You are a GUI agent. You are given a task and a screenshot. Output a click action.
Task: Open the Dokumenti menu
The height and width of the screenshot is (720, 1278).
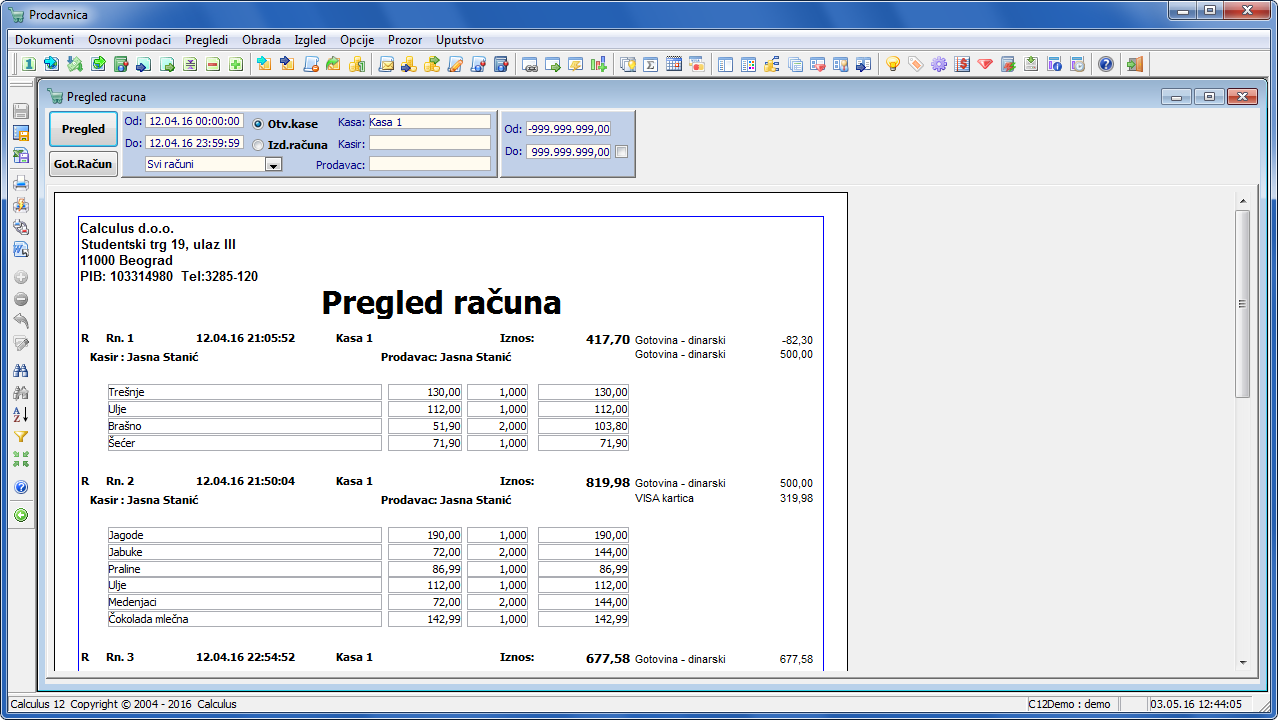point(44,40)
